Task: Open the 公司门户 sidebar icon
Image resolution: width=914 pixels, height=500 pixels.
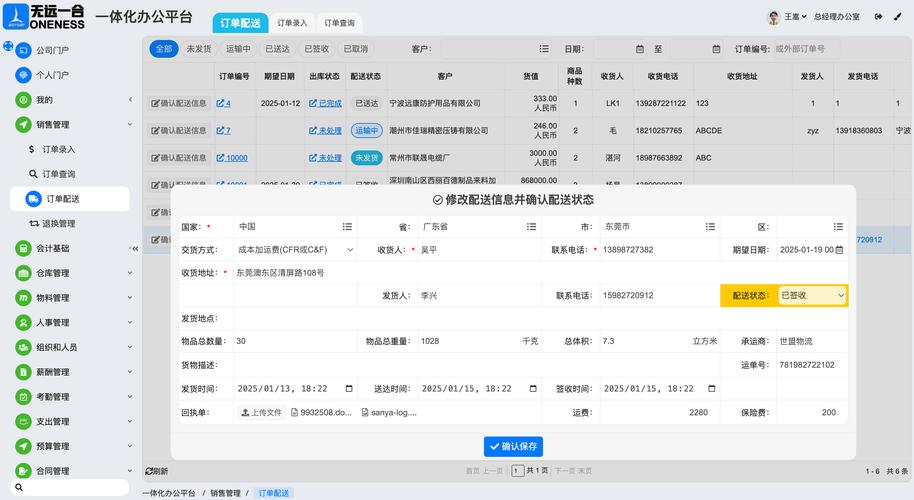Action: pos(23,51)
